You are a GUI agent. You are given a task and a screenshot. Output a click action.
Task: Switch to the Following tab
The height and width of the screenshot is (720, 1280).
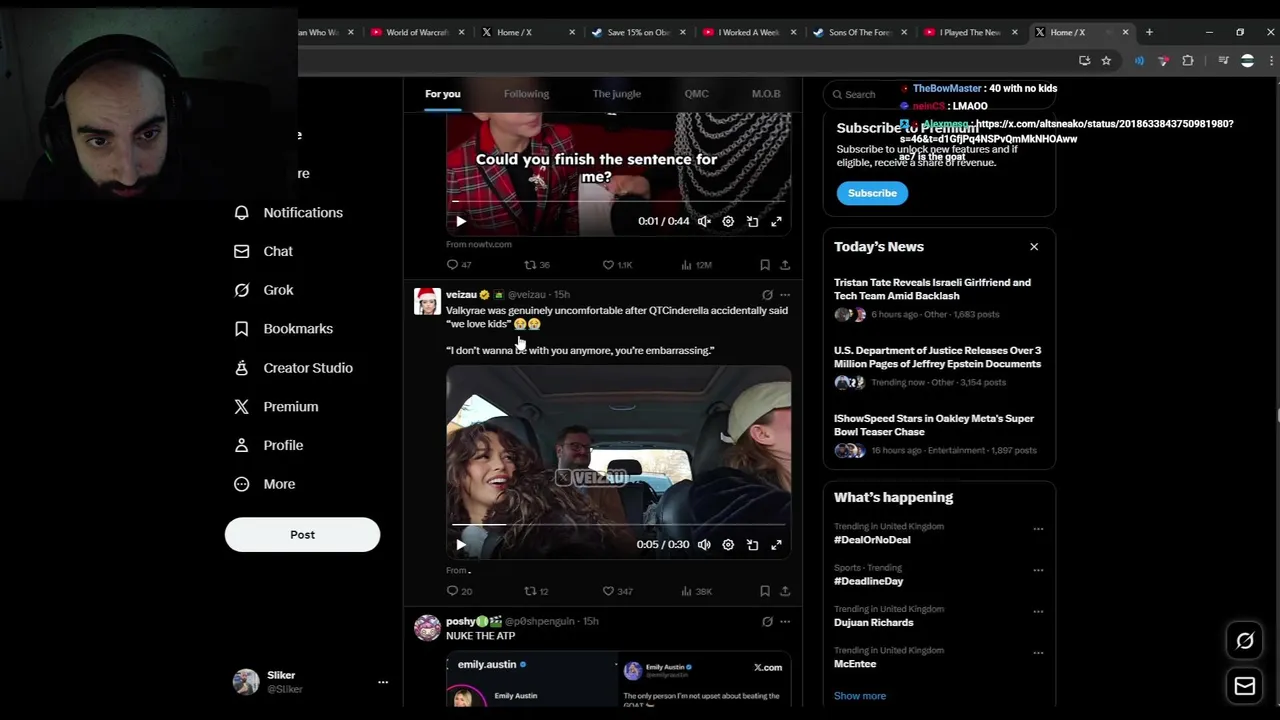click(526, 94)
